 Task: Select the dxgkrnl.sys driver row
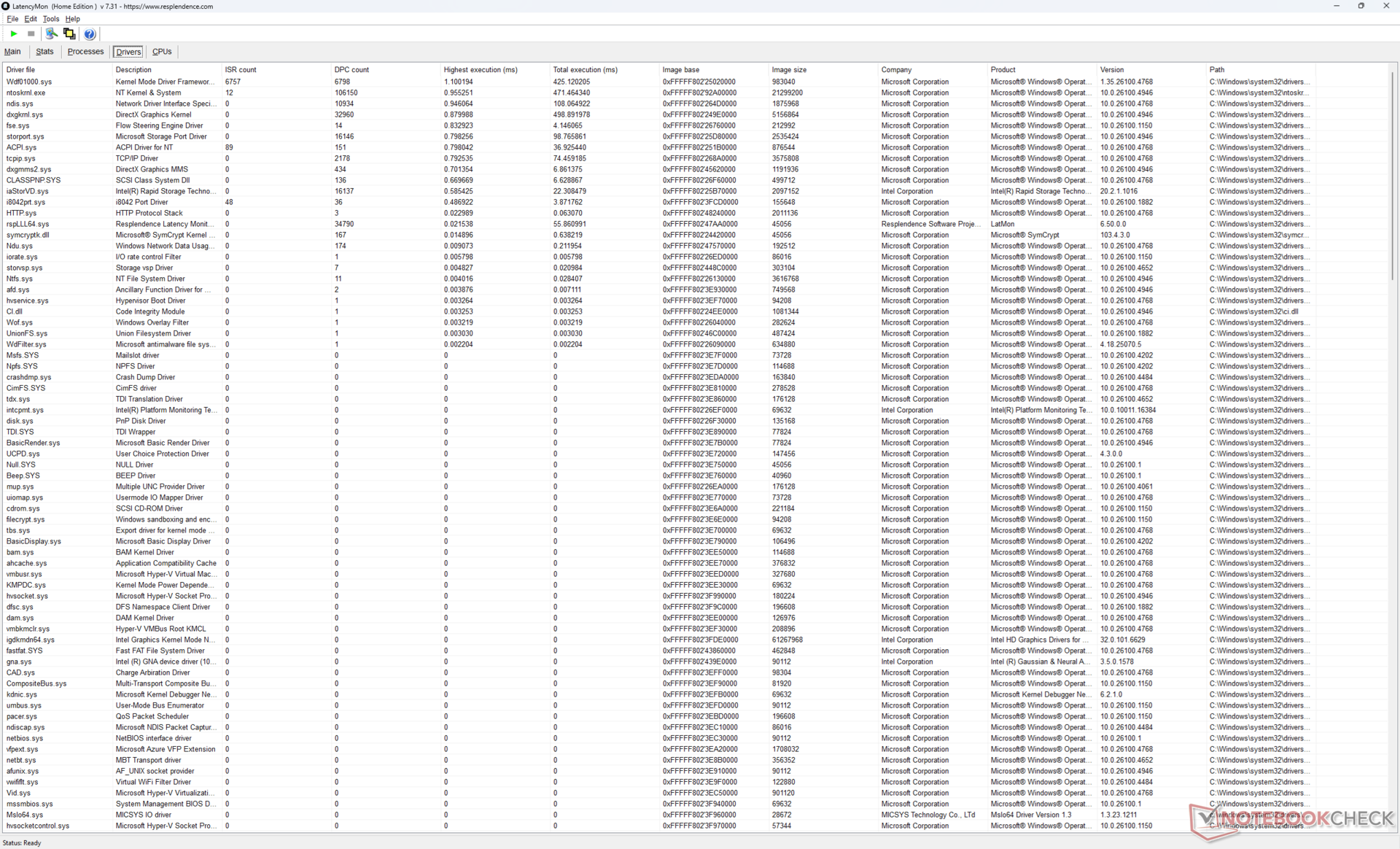tap(25, 115)
